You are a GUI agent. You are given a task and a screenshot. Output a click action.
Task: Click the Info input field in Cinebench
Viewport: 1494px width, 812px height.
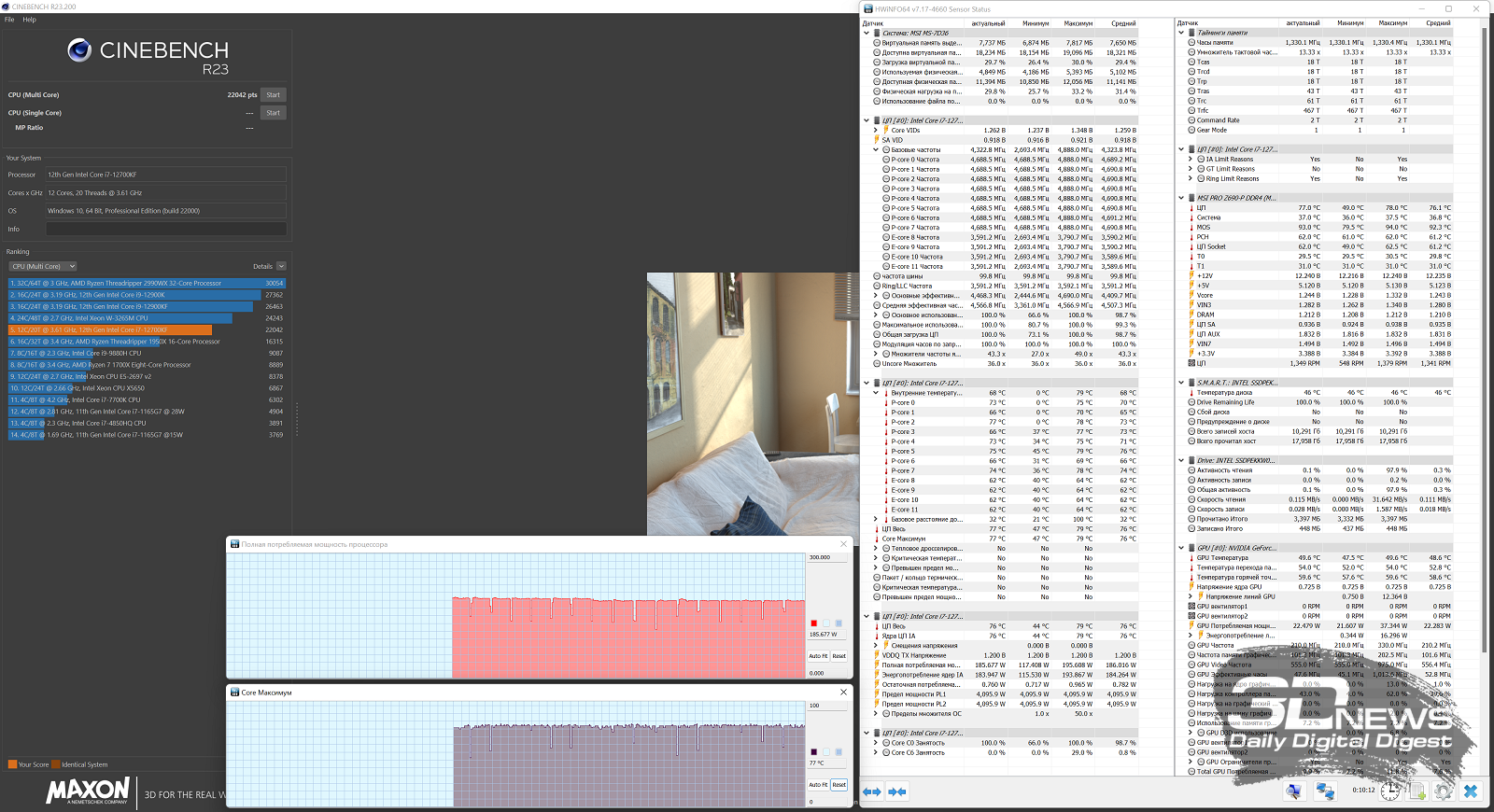click(x=166, y=229)
